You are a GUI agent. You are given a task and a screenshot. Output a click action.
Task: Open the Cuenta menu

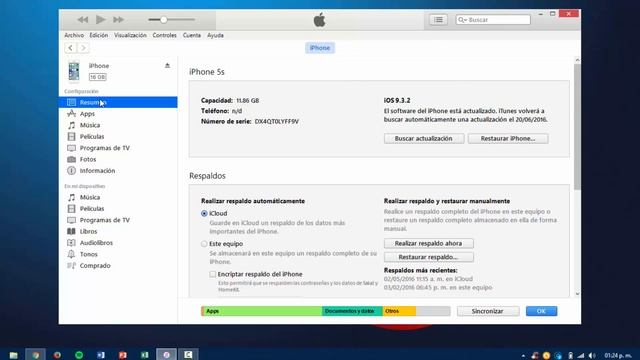(191, 36)
